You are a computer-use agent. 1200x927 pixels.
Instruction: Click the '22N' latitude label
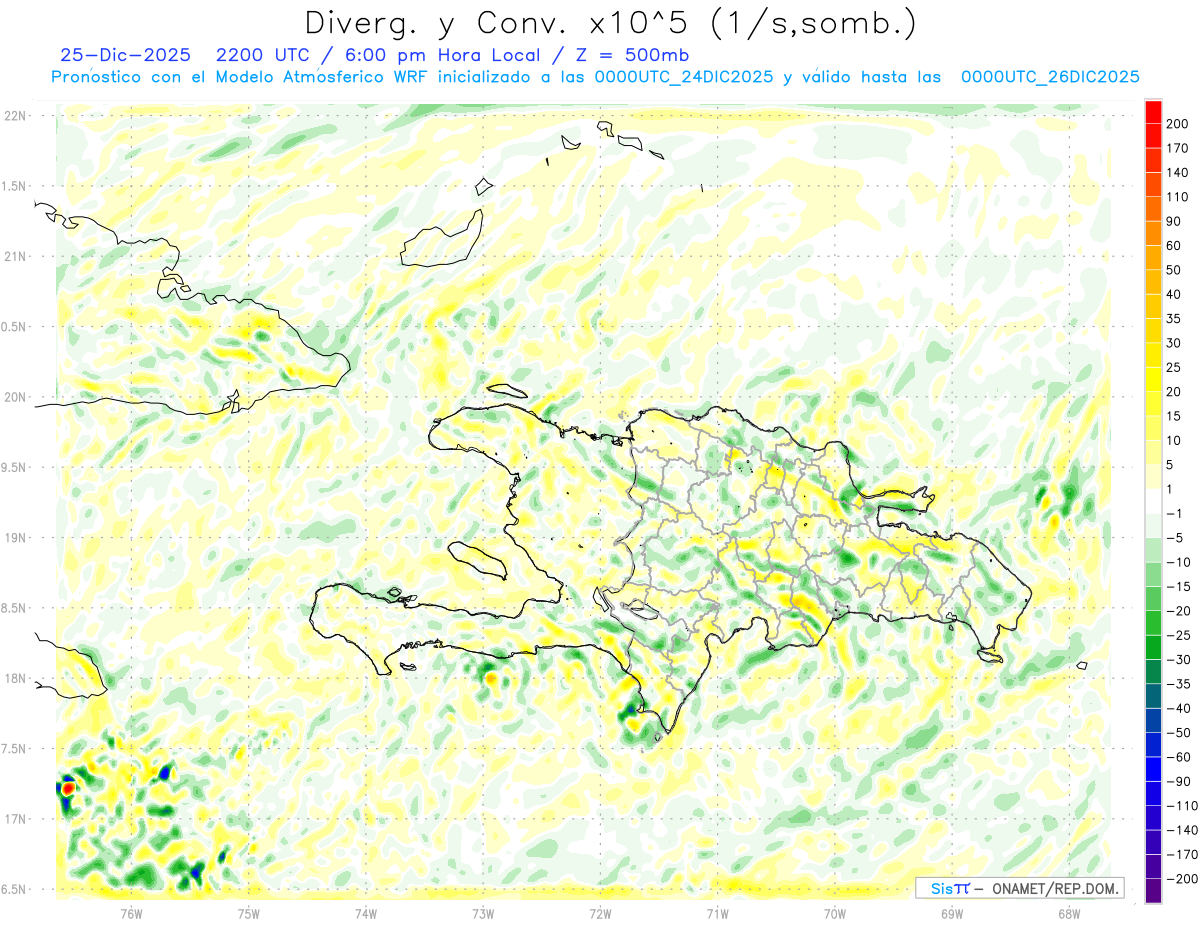coord(14,116)
